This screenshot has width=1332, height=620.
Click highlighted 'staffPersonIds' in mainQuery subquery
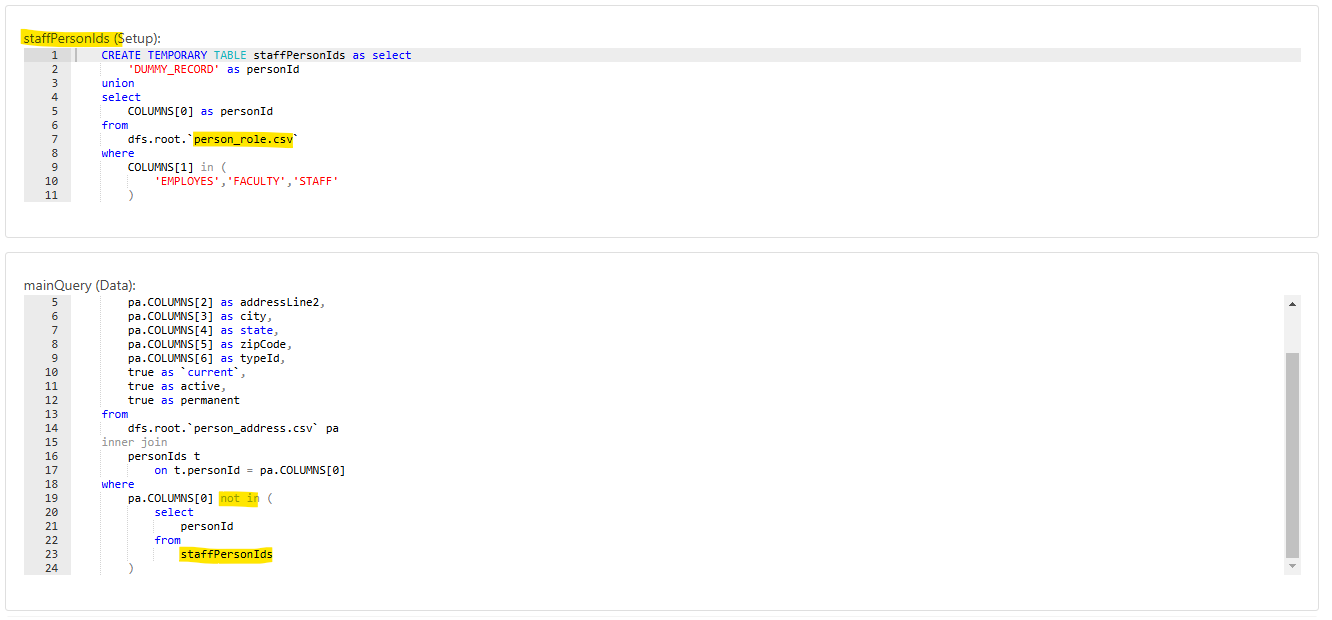pos(226,554)
